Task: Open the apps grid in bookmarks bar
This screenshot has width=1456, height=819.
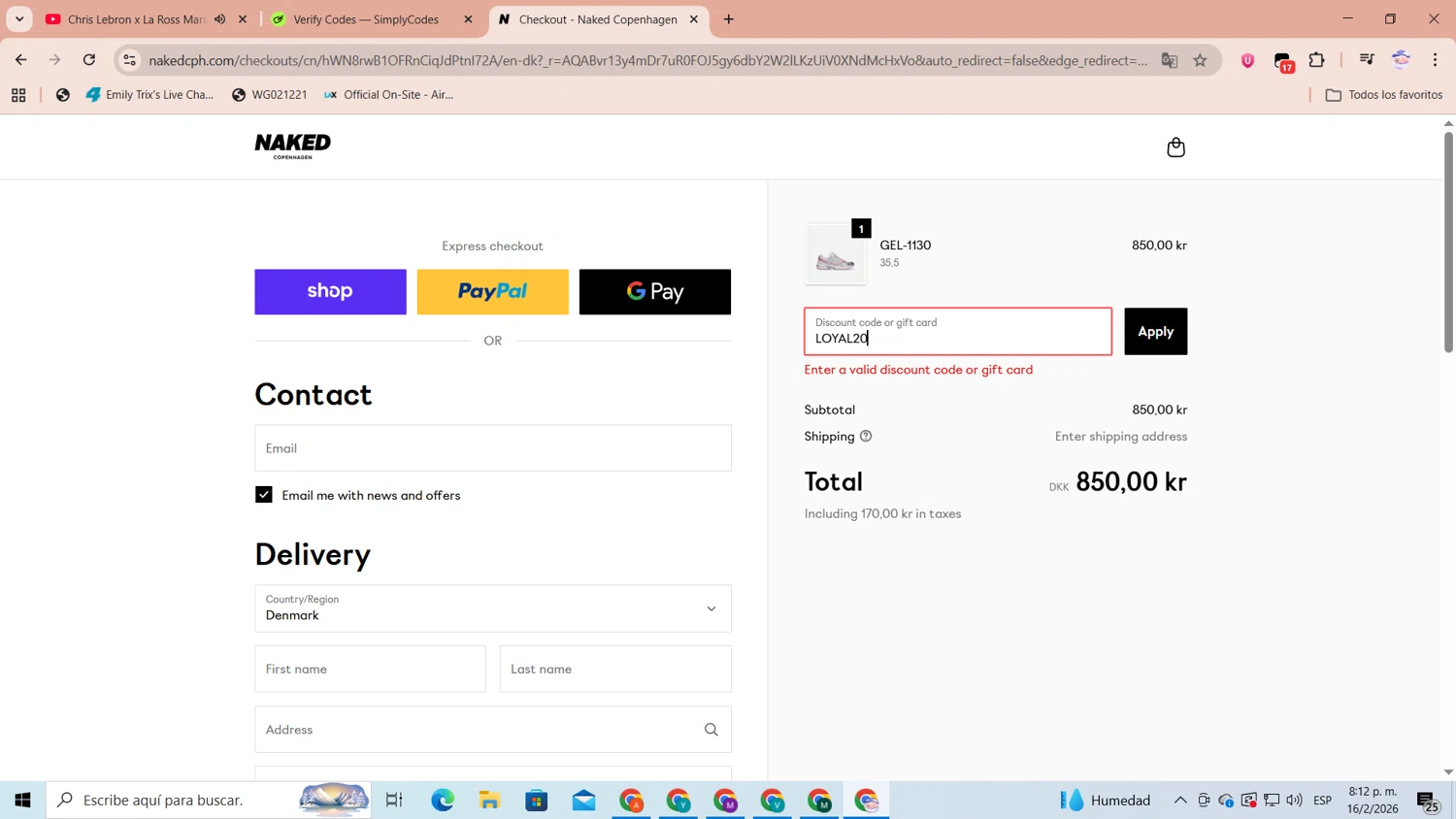Action: click(18, 95)
